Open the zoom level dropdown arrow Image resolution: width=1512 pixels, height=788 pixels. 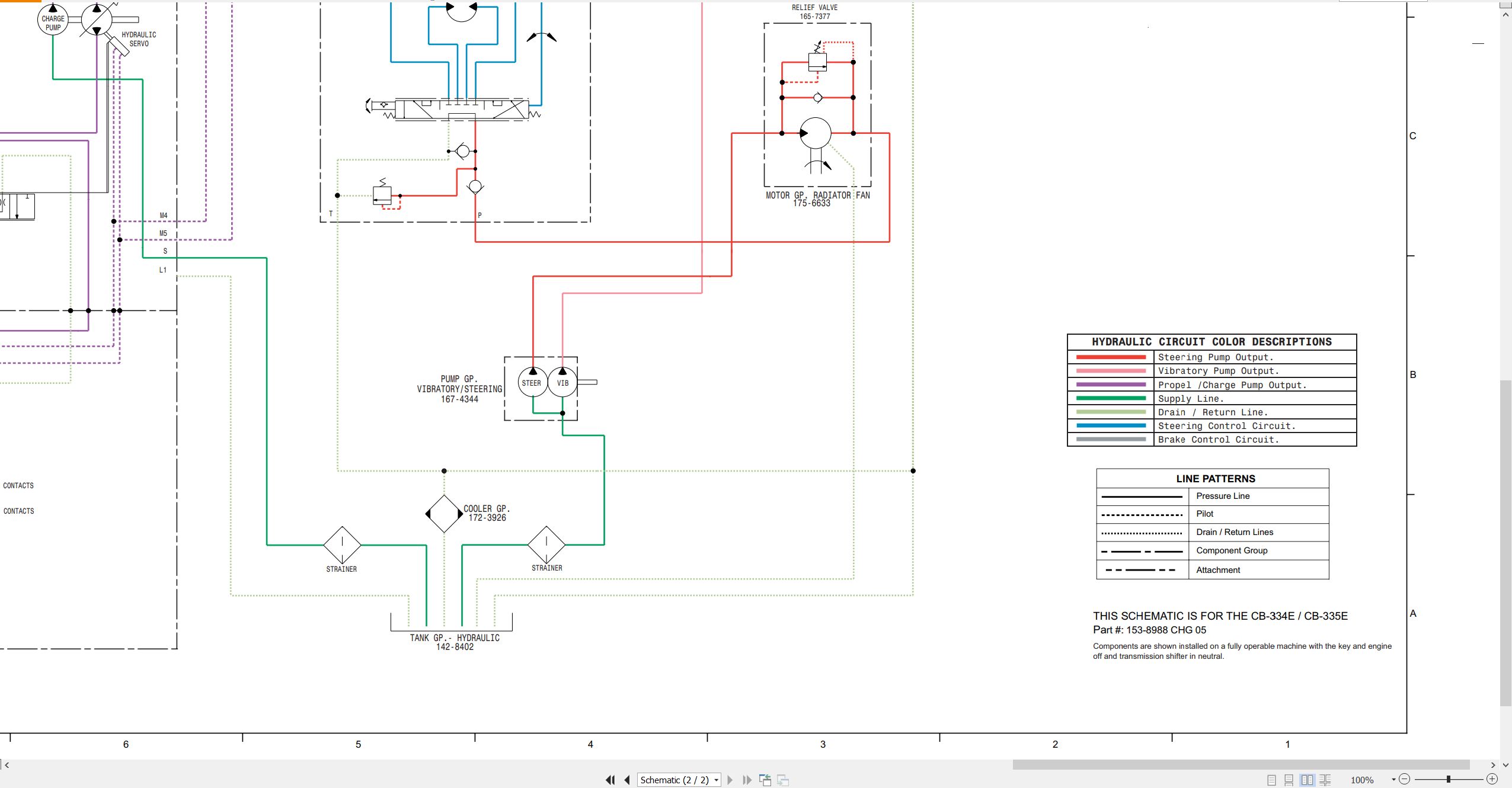coord(1393,780)
